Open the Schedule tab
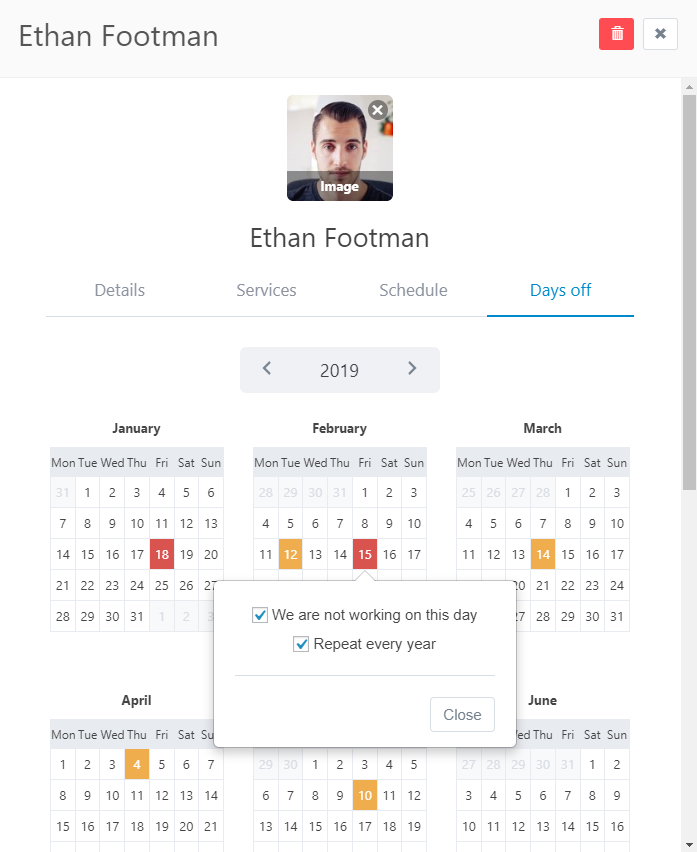Screen dimensions: 697x852 pos(413,290)
